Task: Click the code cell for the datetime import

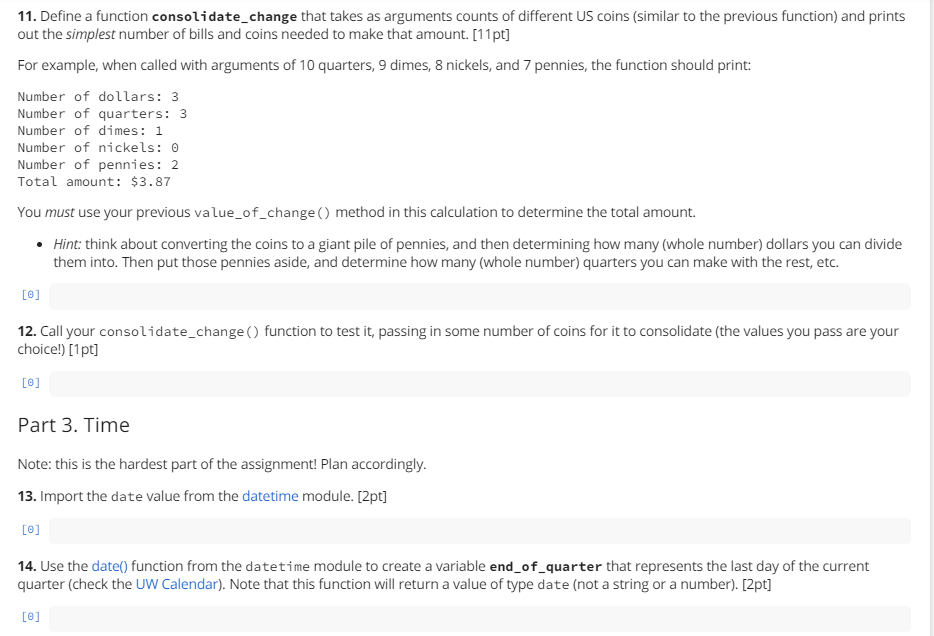Action: click(x=478, y=528)
